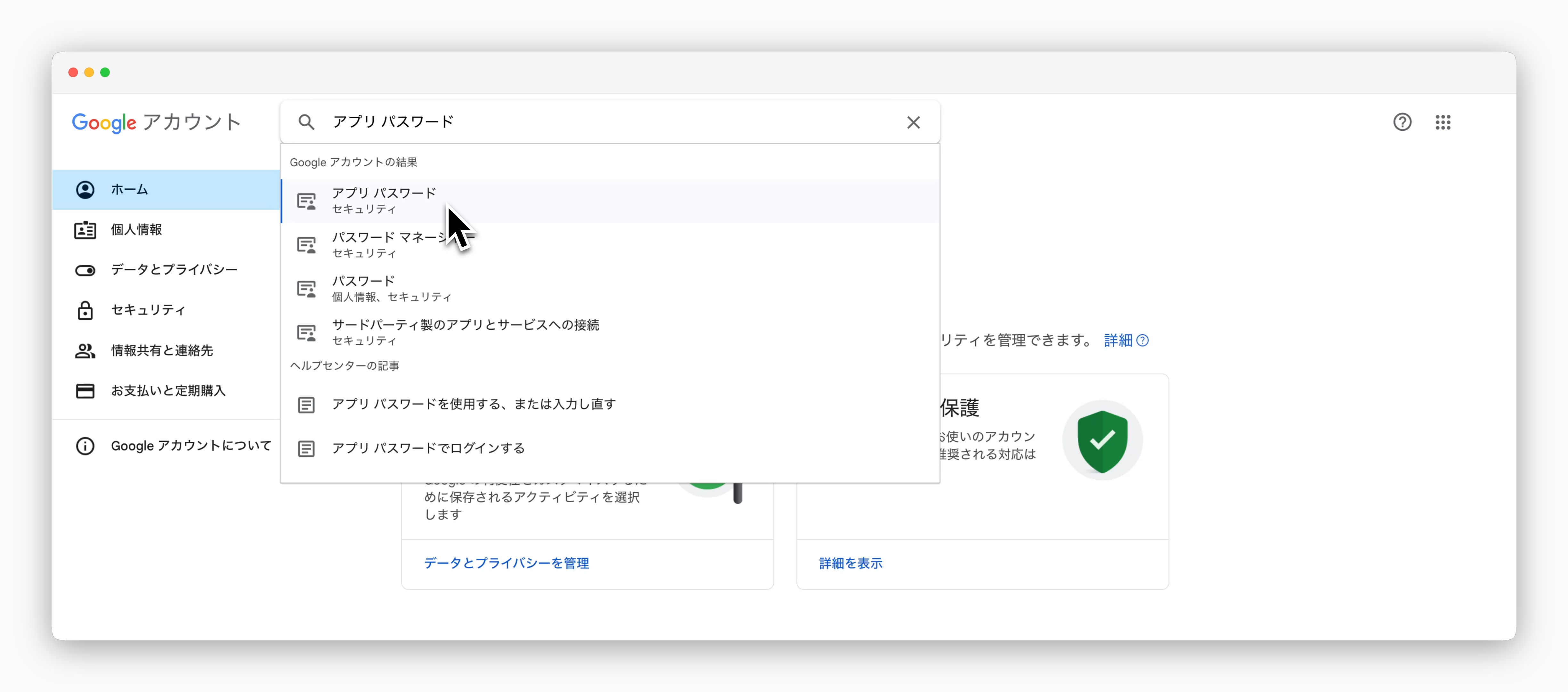Open article アプリ パスワードでログインする
The width and height of the screenshot is (1568, 692).
[610, 448]
